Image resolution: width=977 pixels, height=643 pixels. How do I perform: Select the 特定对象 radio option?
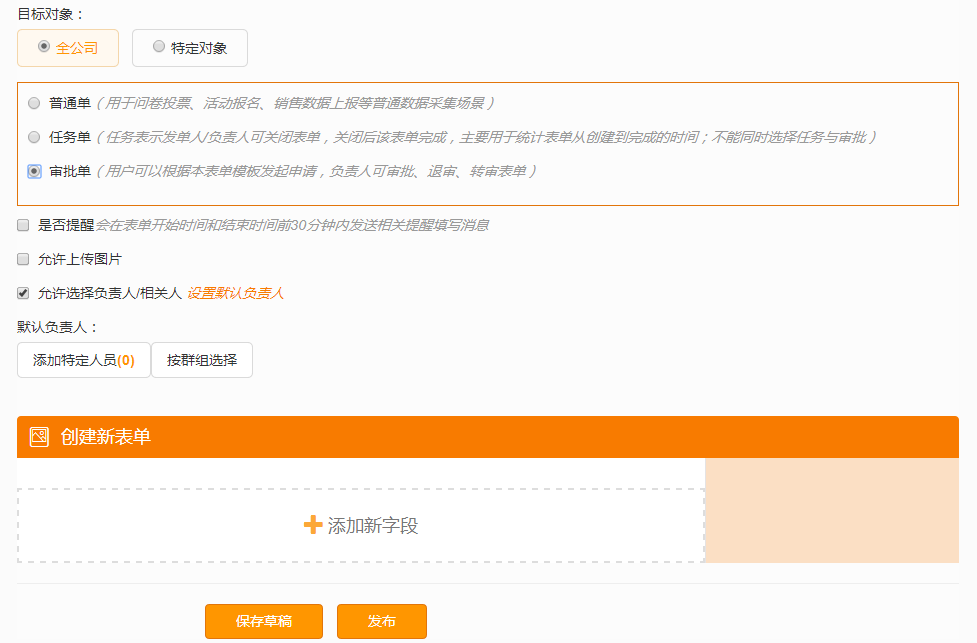(x=159, y=47)
